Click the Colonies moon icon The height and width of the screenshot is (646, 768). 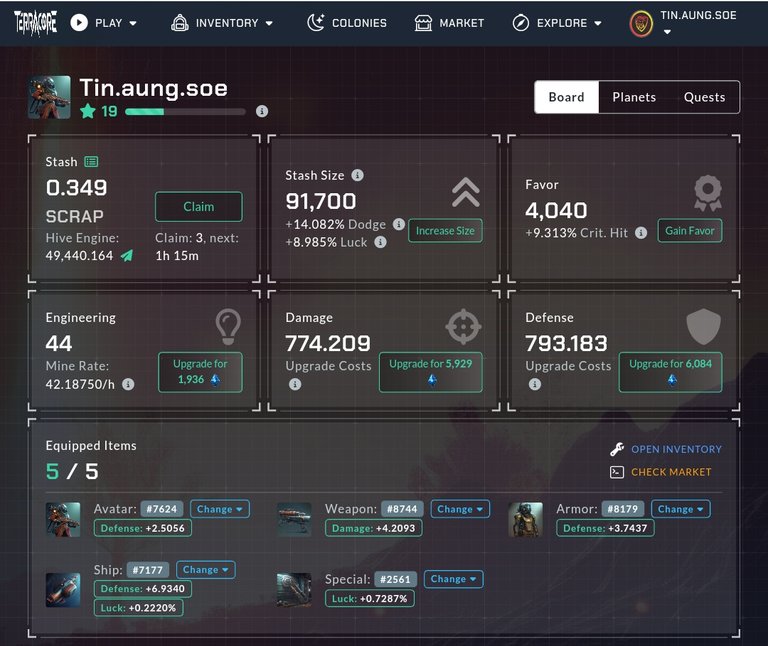point(315,23)
